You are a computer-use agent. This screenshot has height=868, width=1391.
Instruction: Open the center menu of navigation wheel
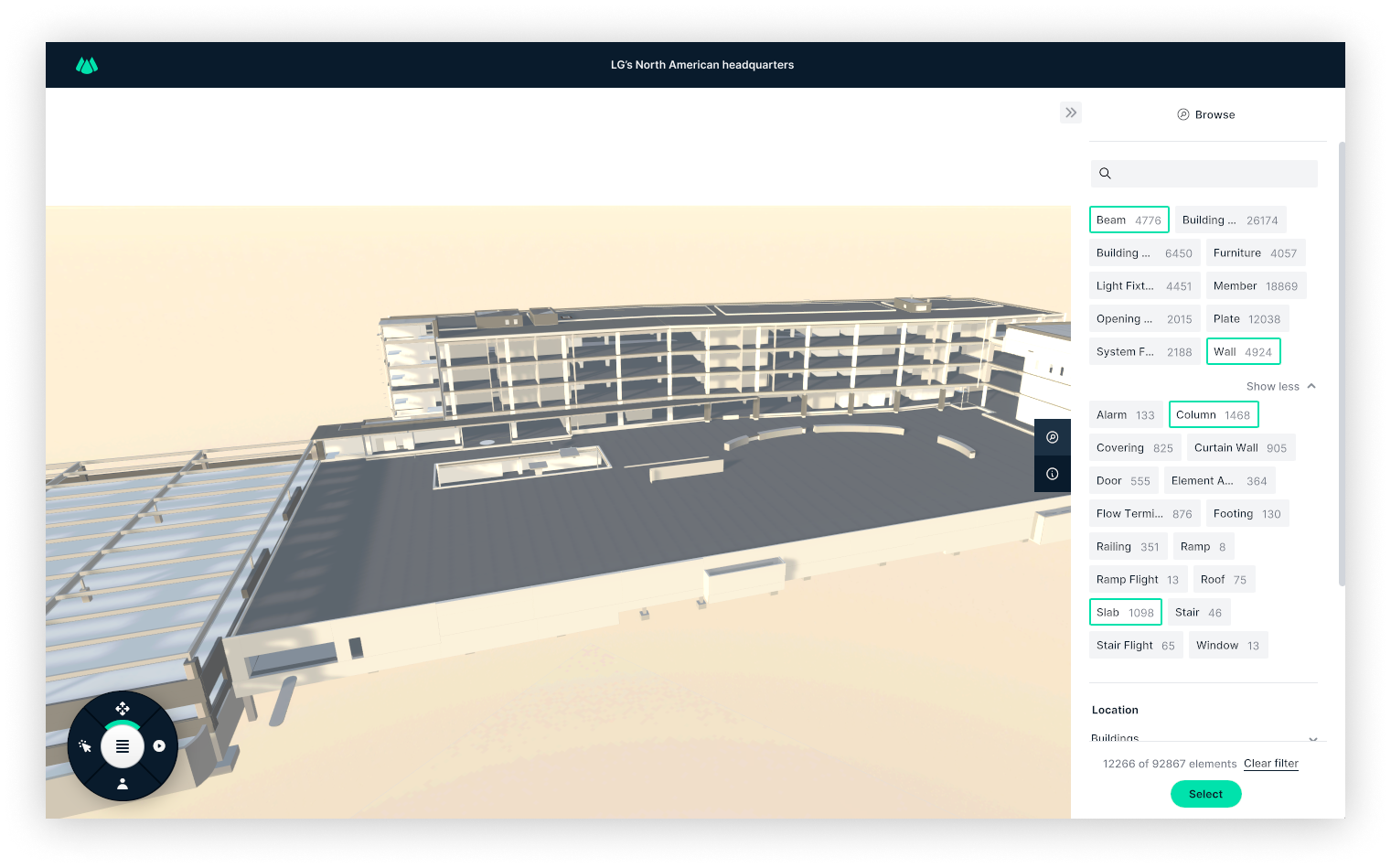click(123, 746)
